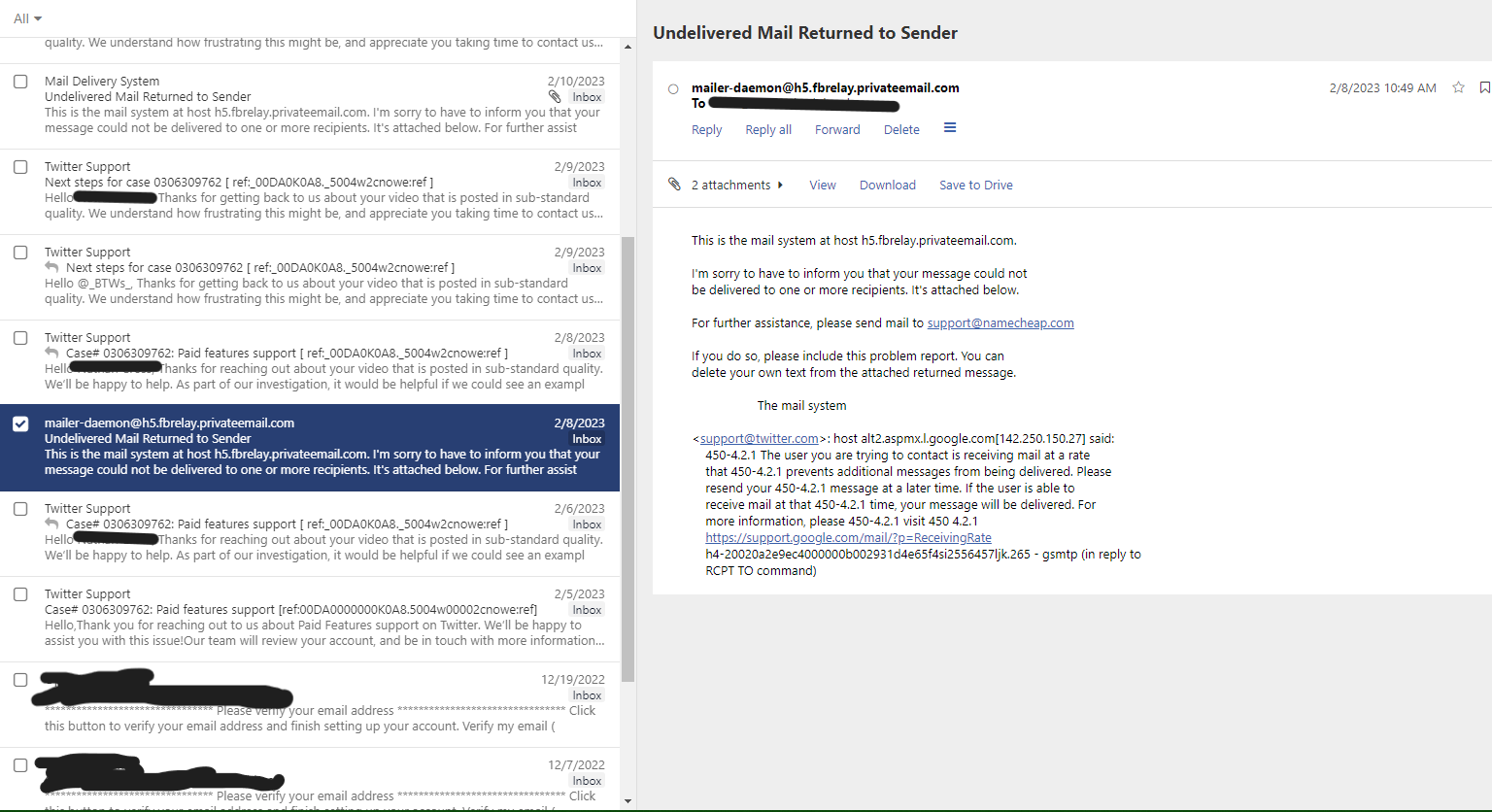Image resolution: width=1492 pixels, height=812 pixels.
Task: Click the unread status circle beside sender
Action: tap(673, 89)
